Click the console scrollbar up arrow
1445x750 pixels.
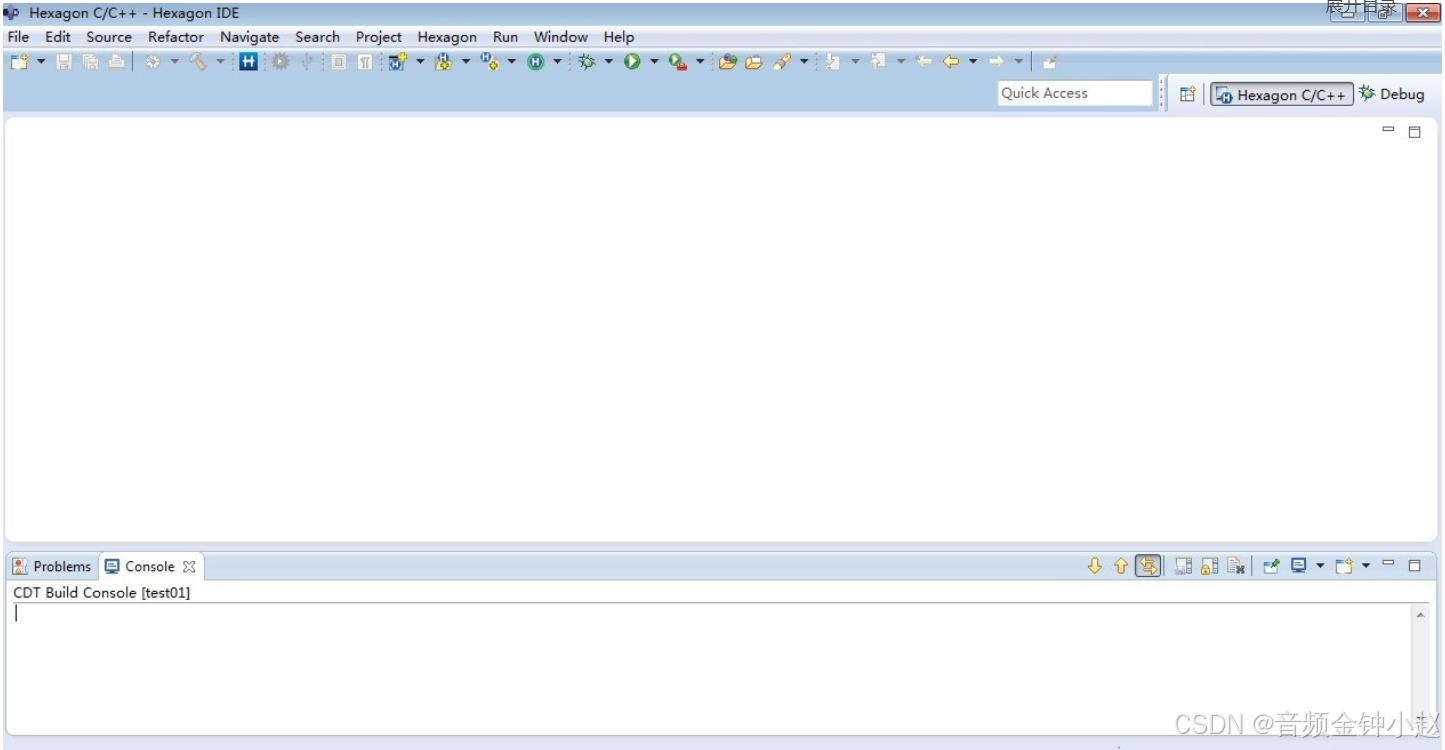point(1421,615)
